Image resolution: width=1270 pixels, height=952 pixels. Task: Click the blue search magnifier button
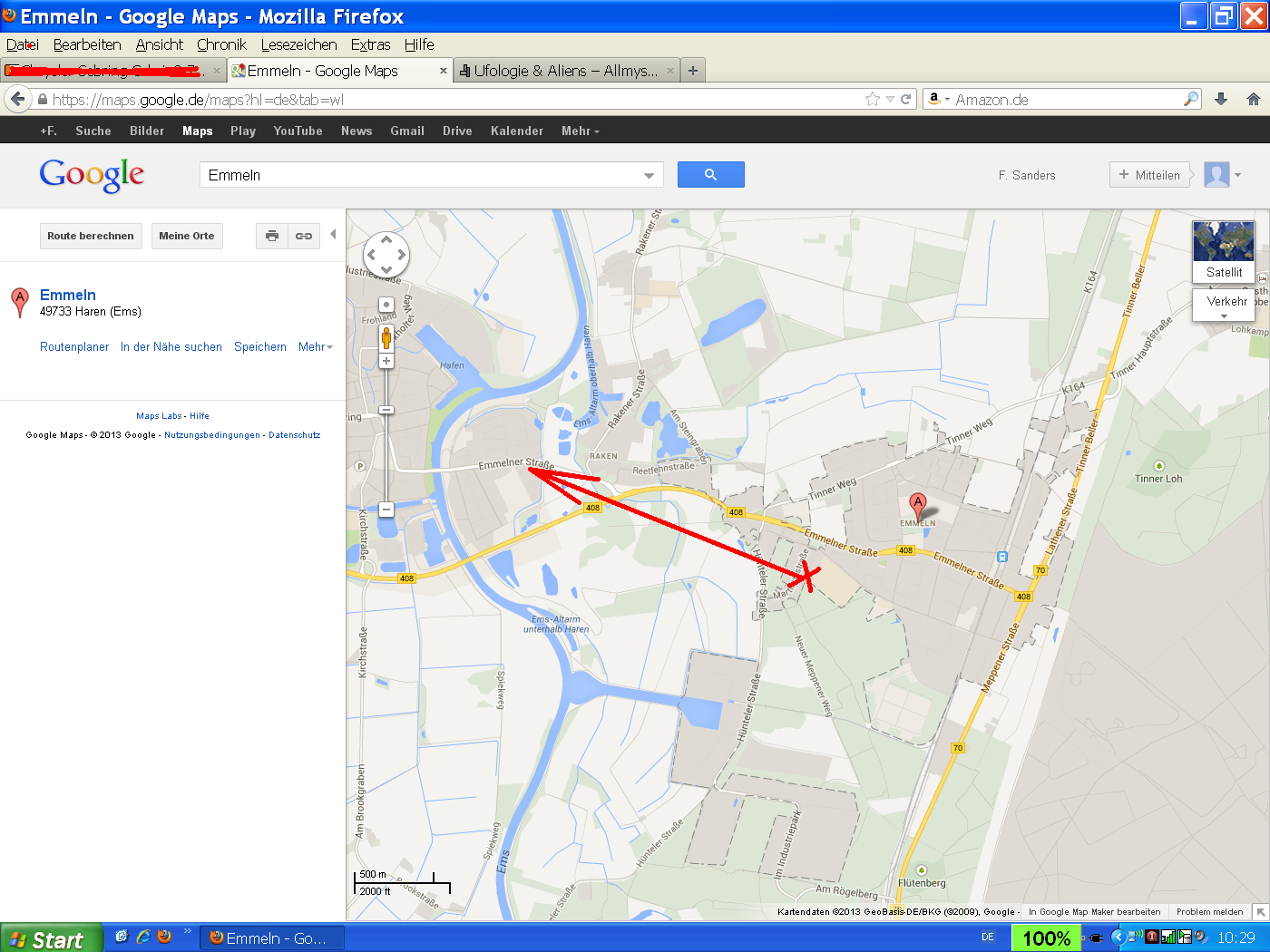coord(711,175)
